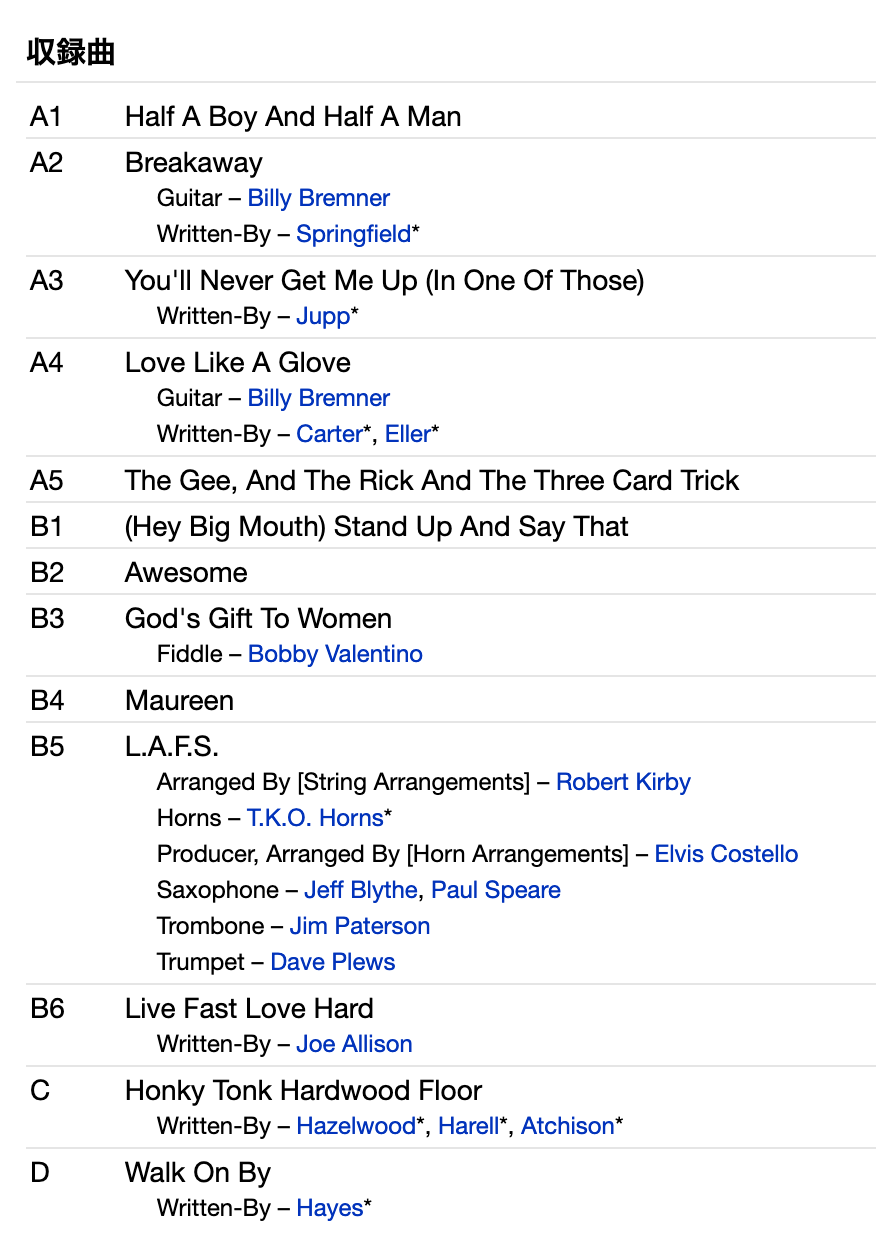This screenshot has width=876, height=1245.
Task: Click the Joe Allison writer link
Action: coord(354,1044)
